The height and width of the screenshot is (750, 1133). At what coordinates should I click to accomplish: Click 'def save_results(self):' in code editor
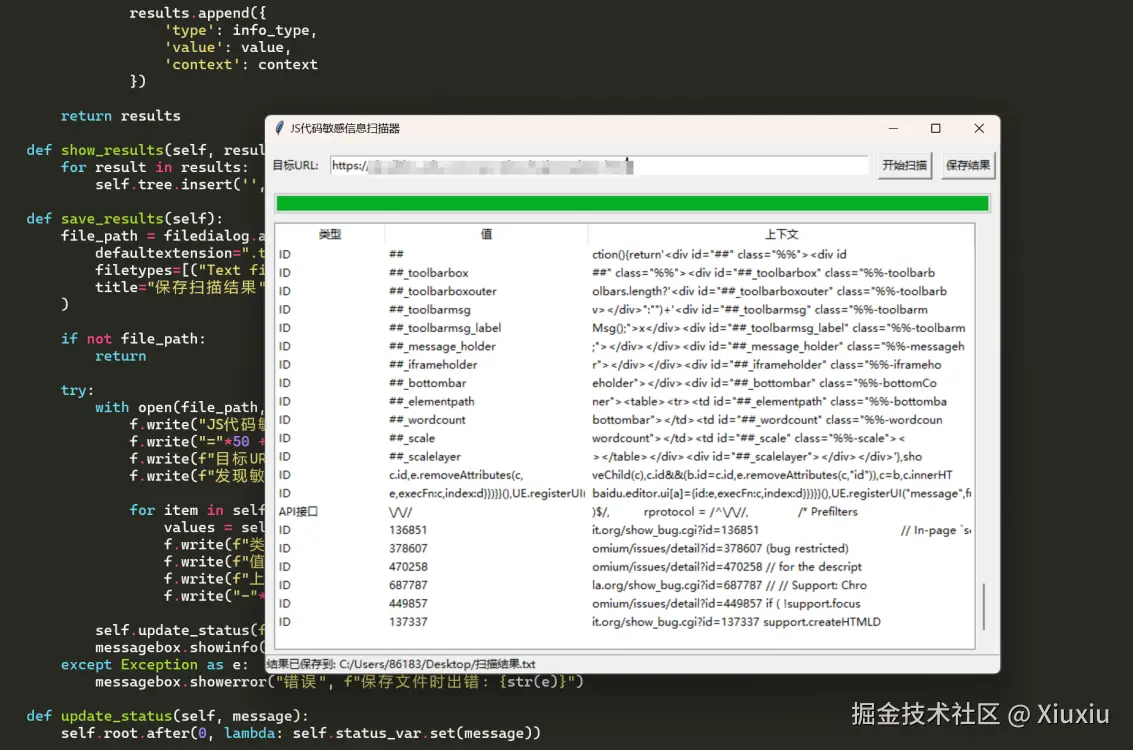point(124,218)
